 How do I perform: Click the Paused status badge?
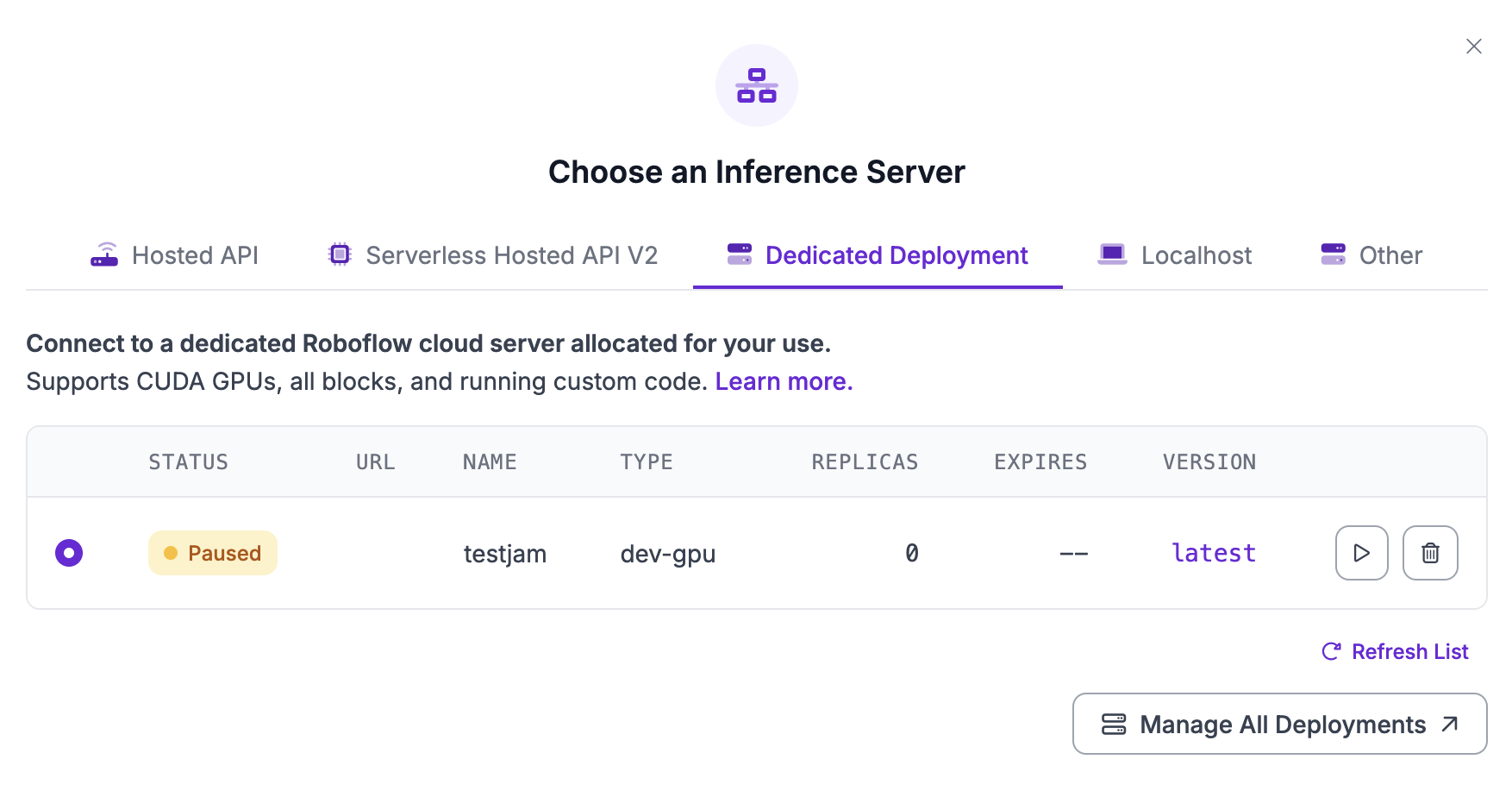[213, 553]
